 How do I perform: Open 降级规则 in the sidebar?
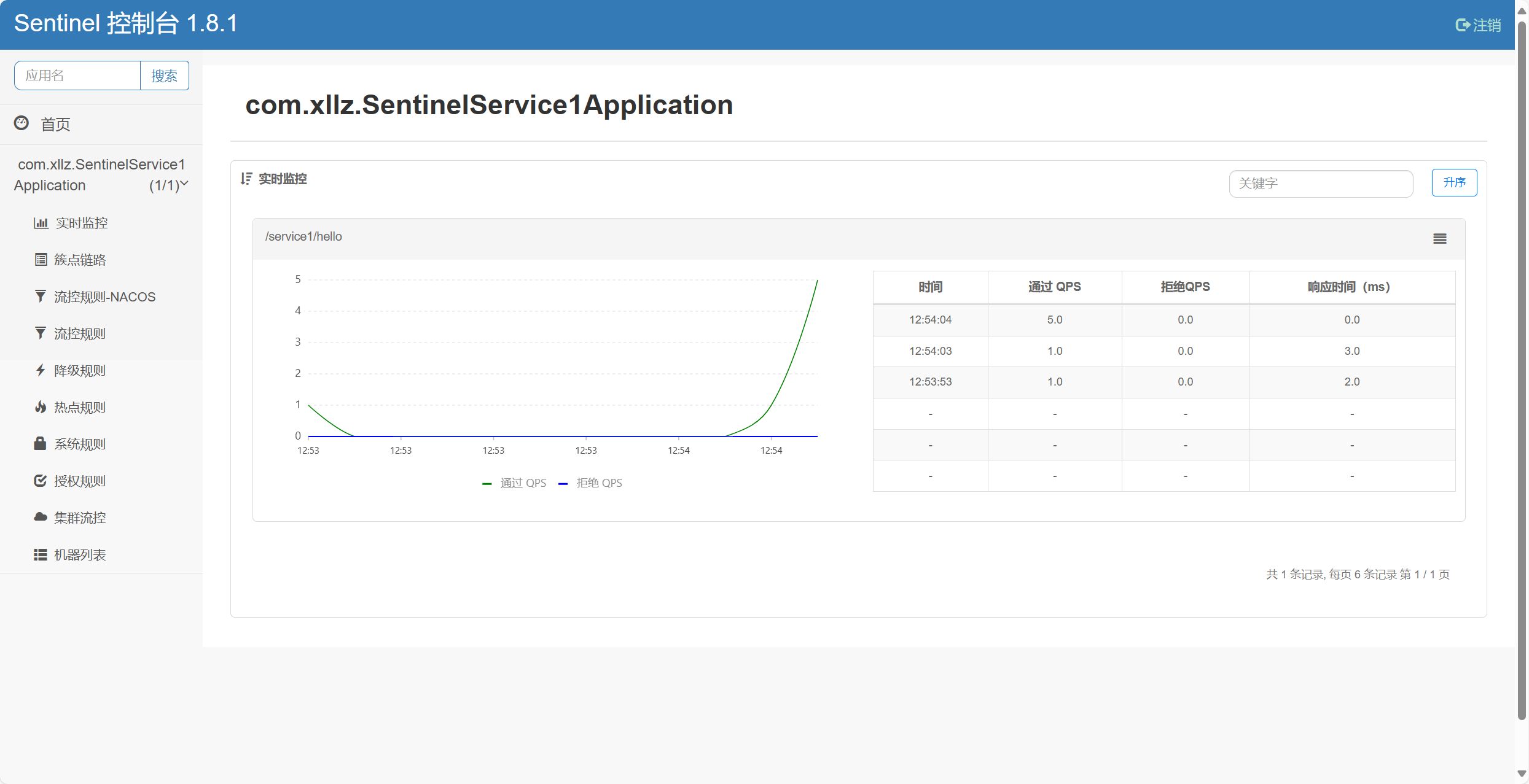coord(80,370)
